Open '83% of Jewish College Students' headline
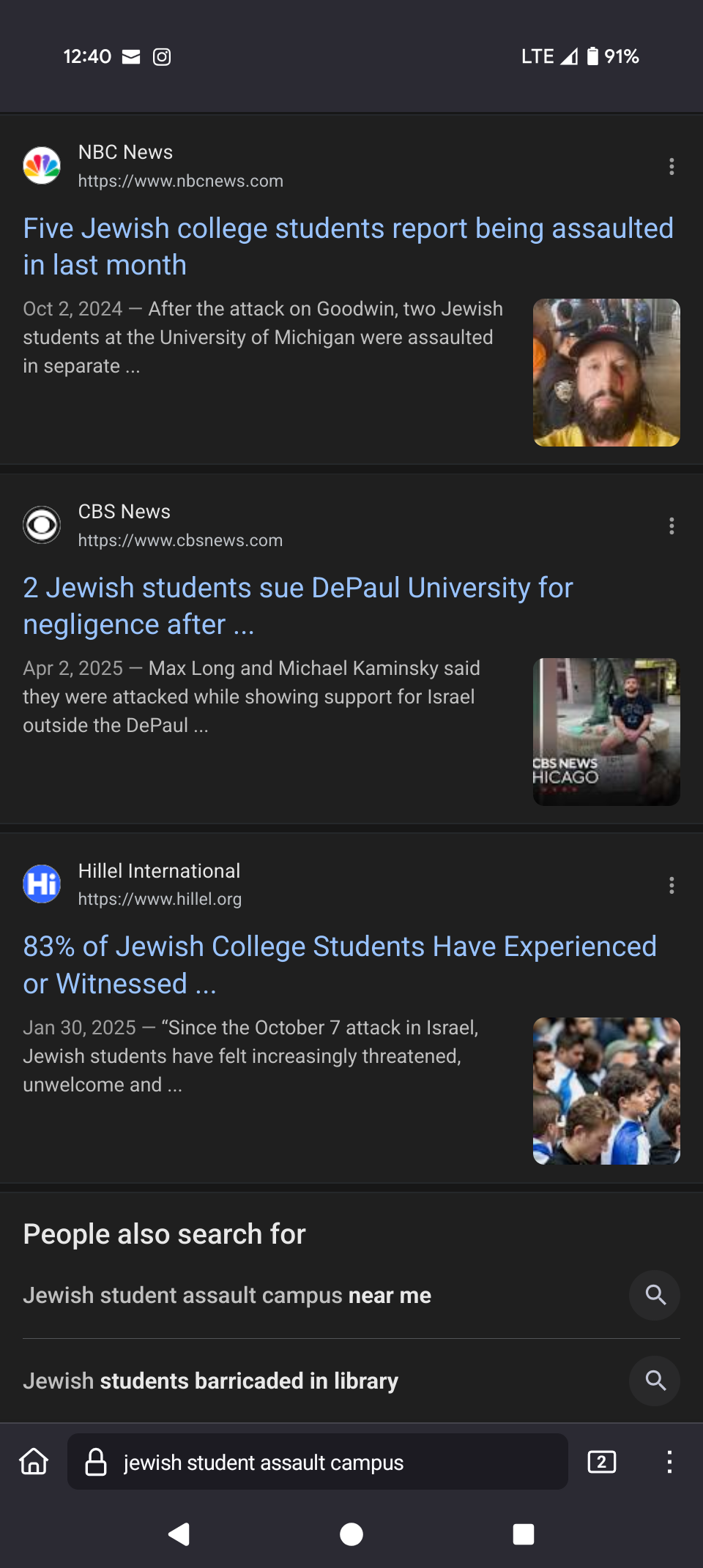Screen dimensions: 703x1568 pyautogui.click(x=340, y=965)
